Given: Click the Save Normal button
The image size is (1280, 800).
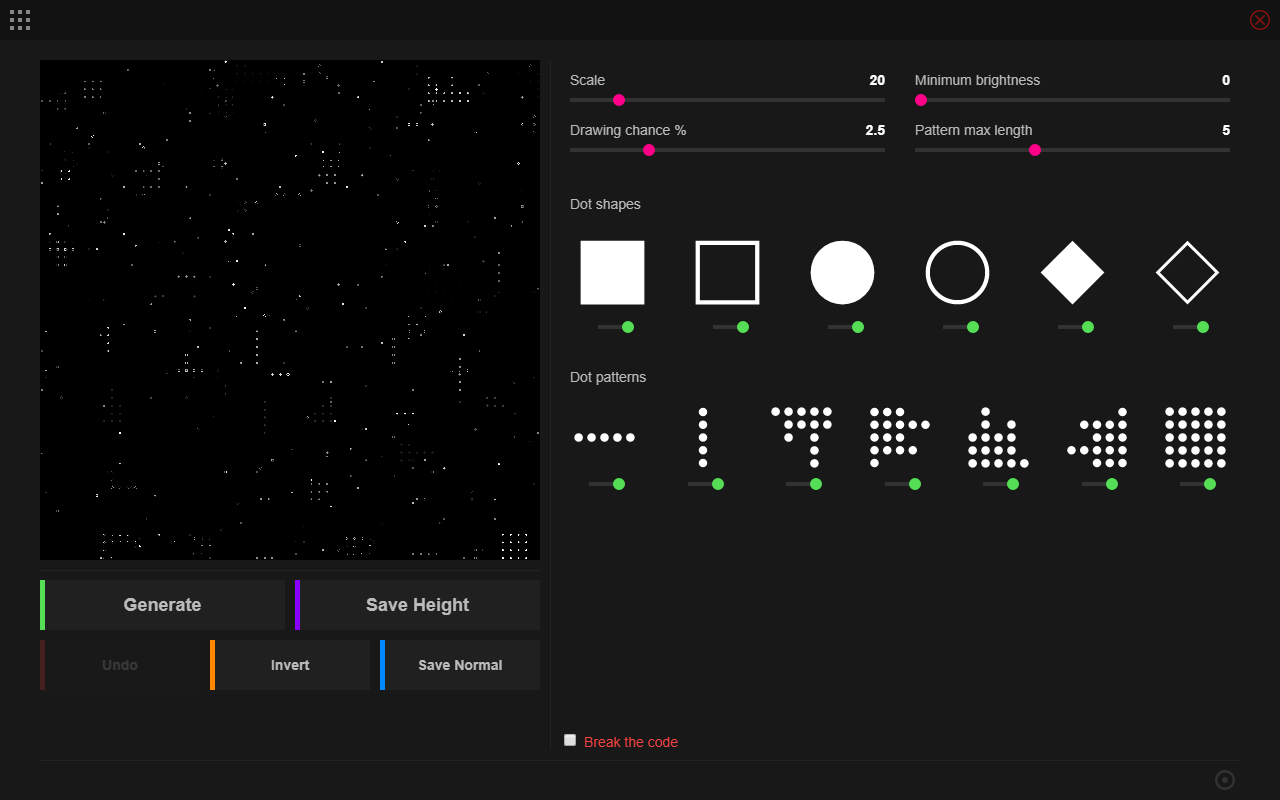Looking at the screenshot, I should (460, 665).
